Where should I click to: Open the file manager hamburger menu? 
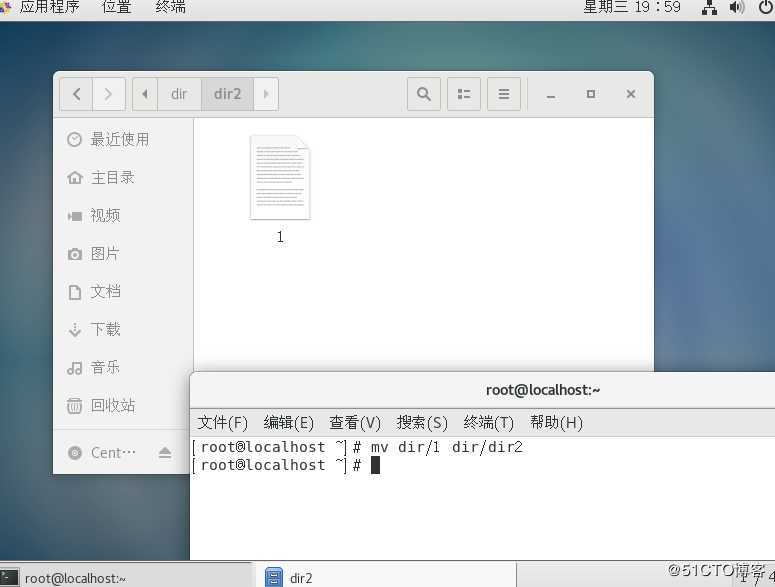504,94
